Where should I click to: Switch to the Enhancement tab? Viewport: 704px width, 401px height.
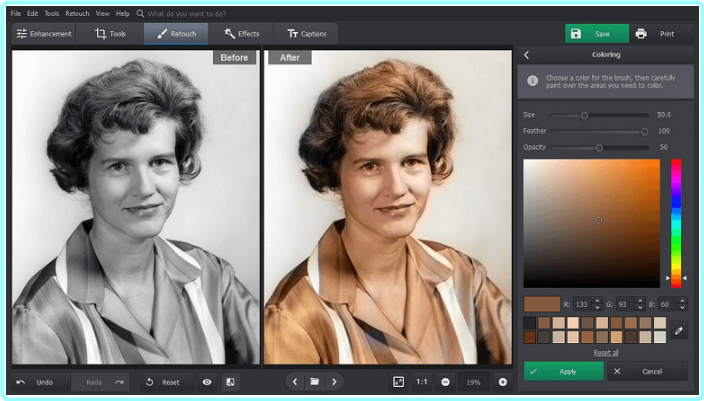[x=44, y=34]
